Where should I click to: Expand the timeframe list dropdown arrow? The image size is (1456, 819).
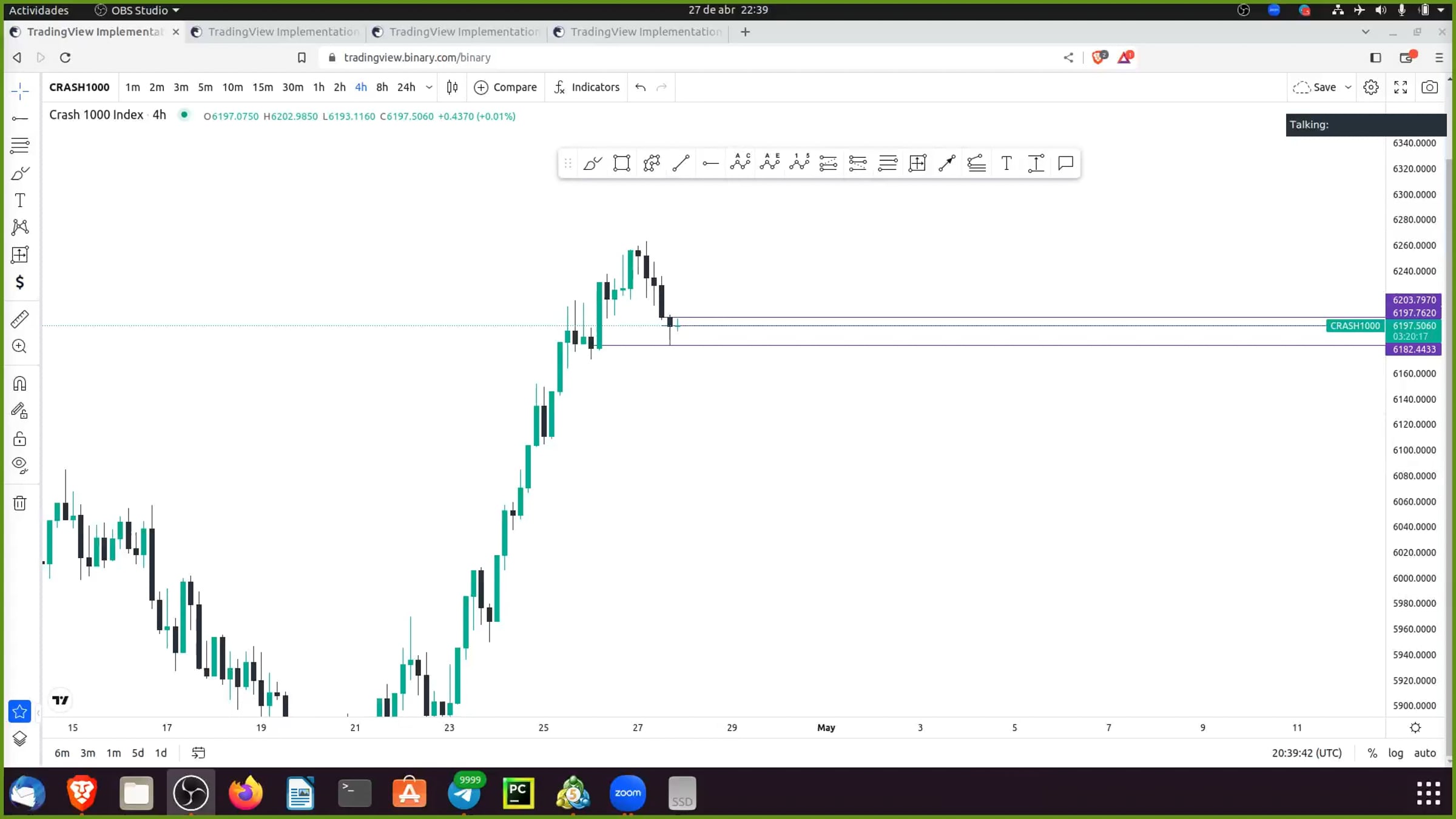429,87
